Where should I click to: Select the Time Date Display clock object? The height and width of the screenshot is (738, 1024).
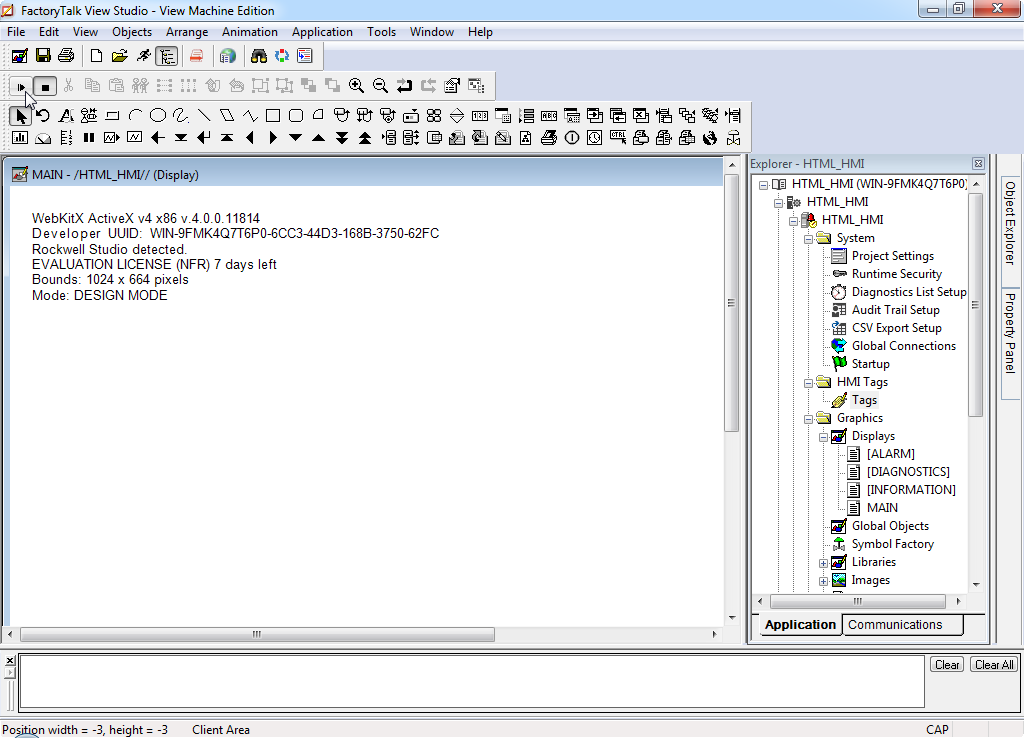595,138
